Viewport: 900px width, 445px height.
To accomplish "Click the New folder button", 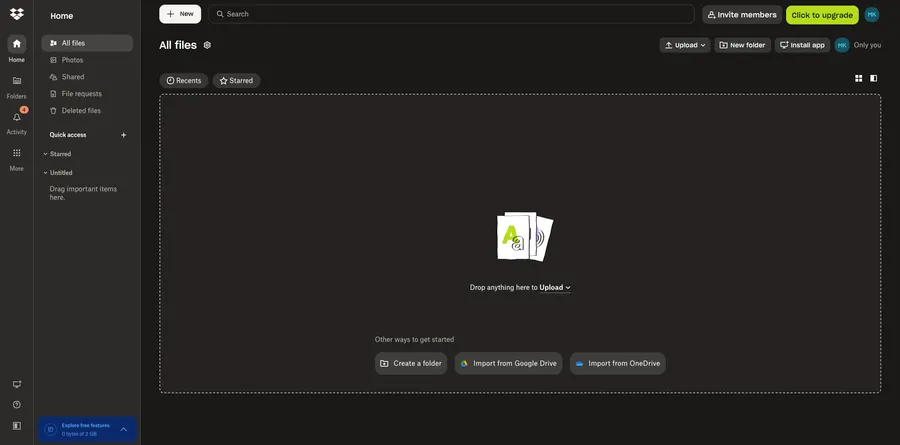I will (x=742, y=45).
